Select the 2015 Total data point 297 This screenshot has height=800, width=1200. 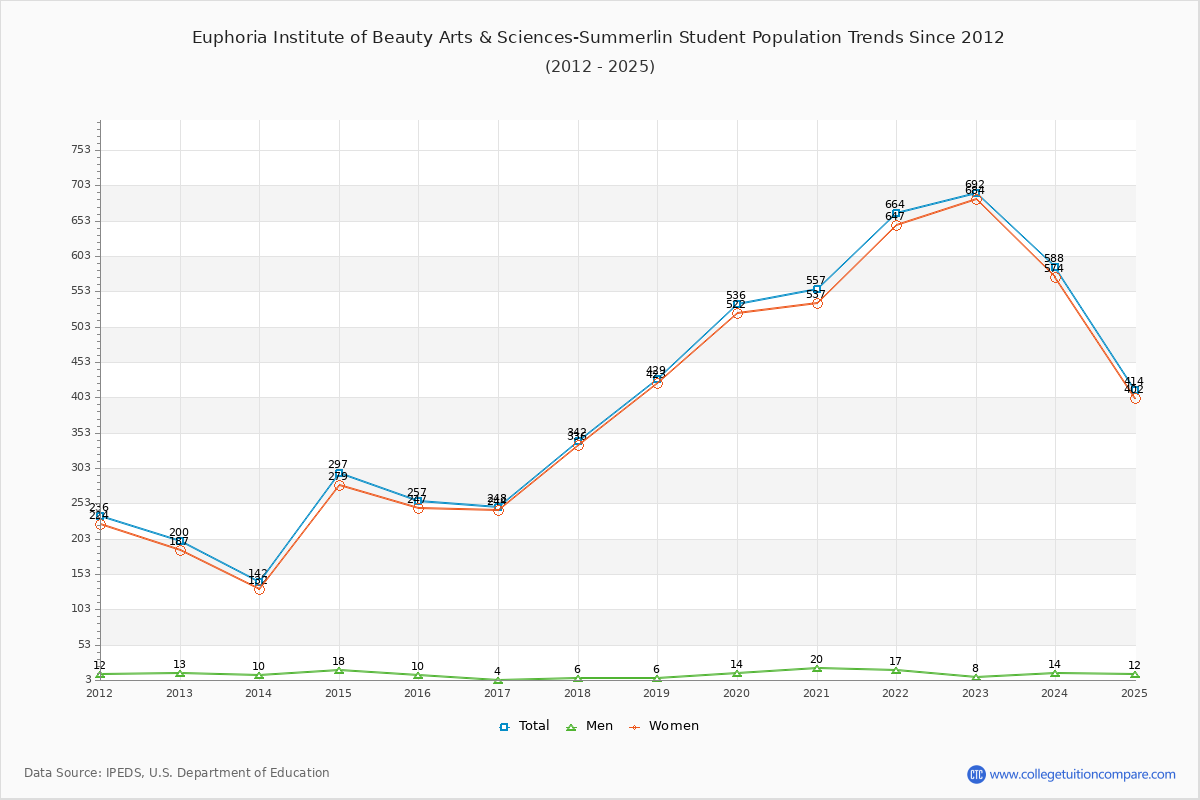pyautogui.click(x=339, y=473)
